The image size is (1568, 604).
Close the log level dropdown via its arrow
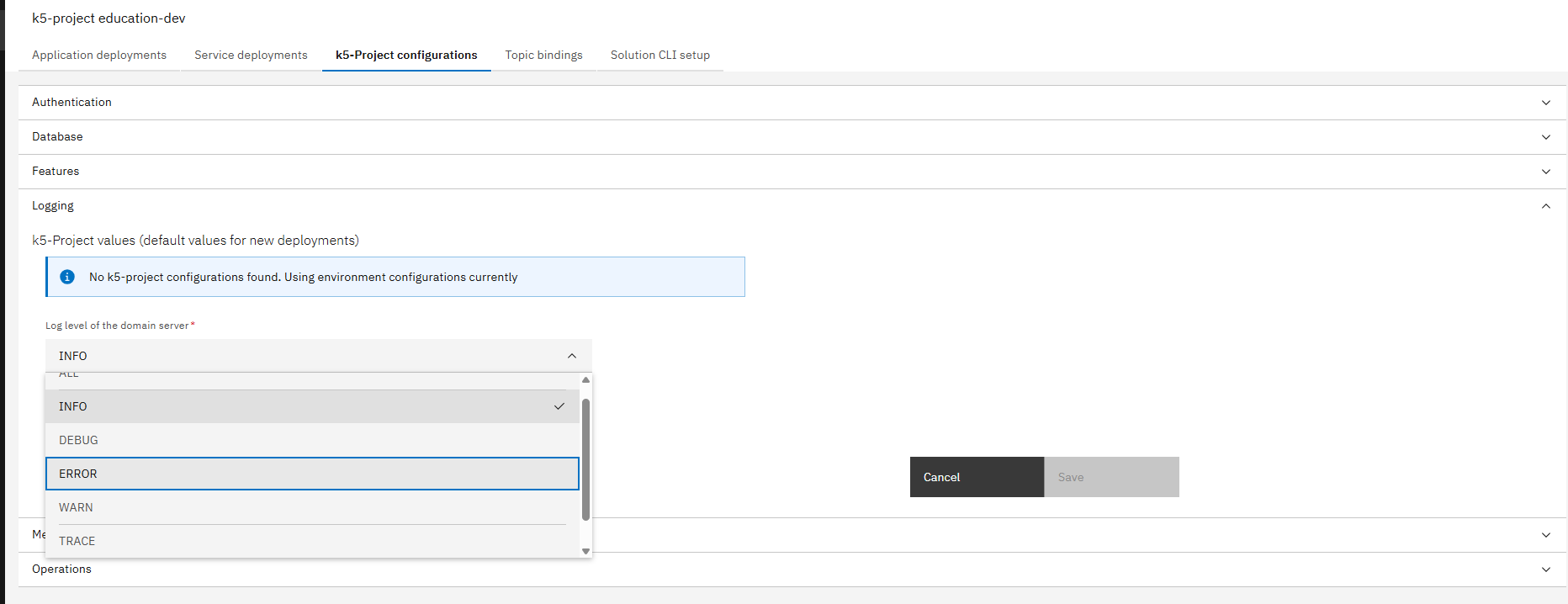click(x=572, y=356)
